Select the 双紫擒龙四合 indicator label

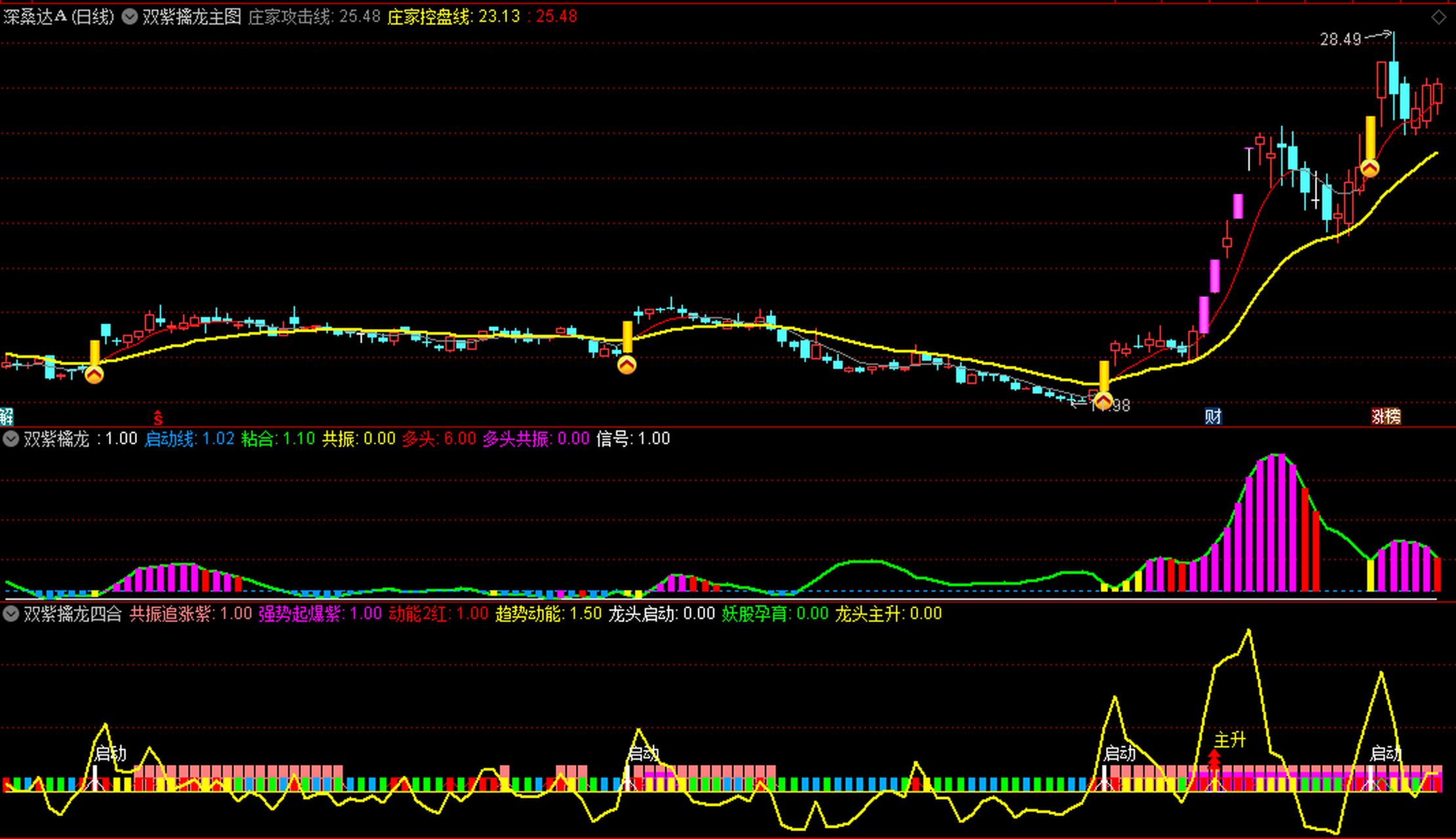[x=73, y=614]
